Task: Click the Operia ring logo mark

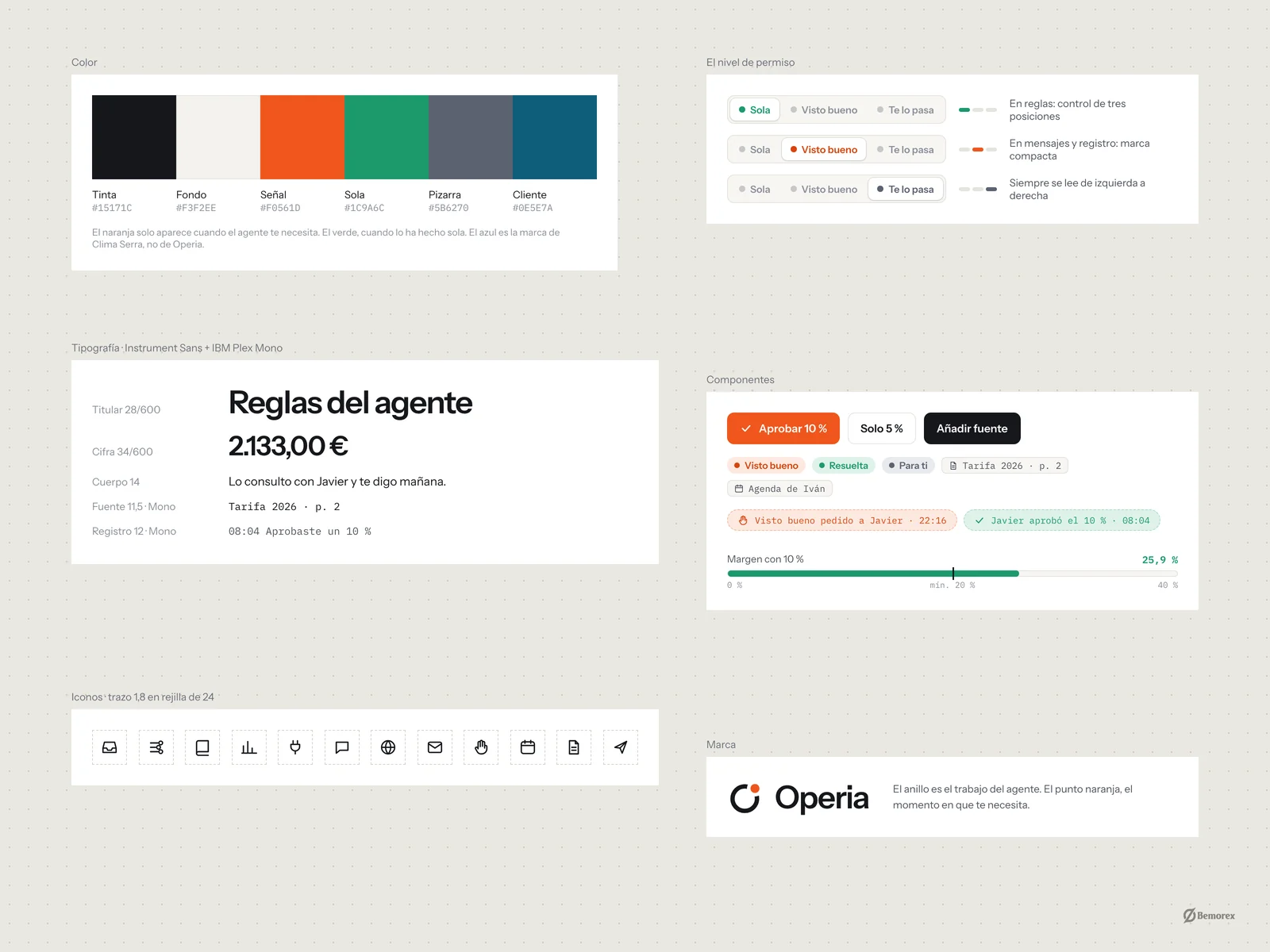Action: point(745,798)
